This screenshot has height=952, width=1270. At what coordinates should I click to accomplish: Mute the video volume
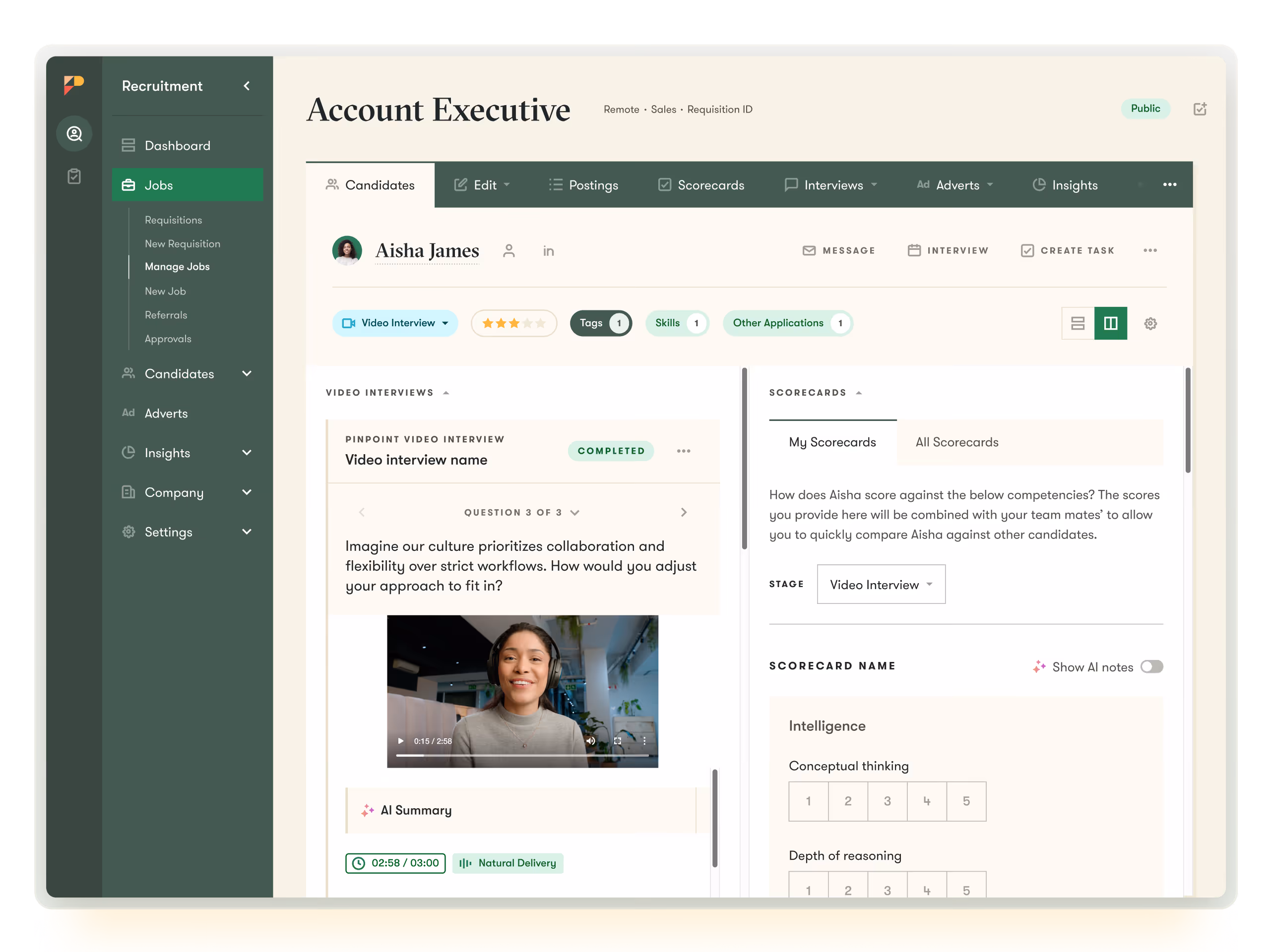point(590,741)
